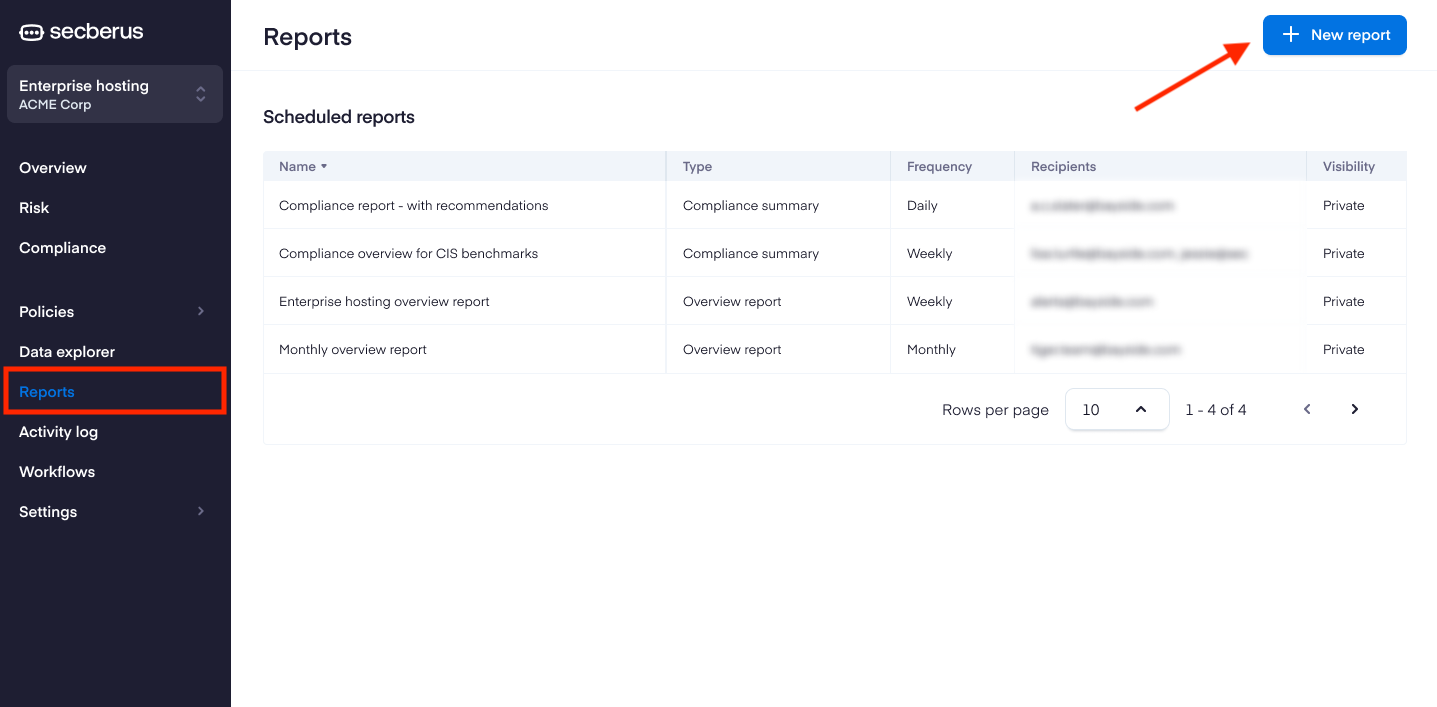This screenshot has height=707, width=1437.
Task: Click the Recipients column header
Action: pos(1063,167)
